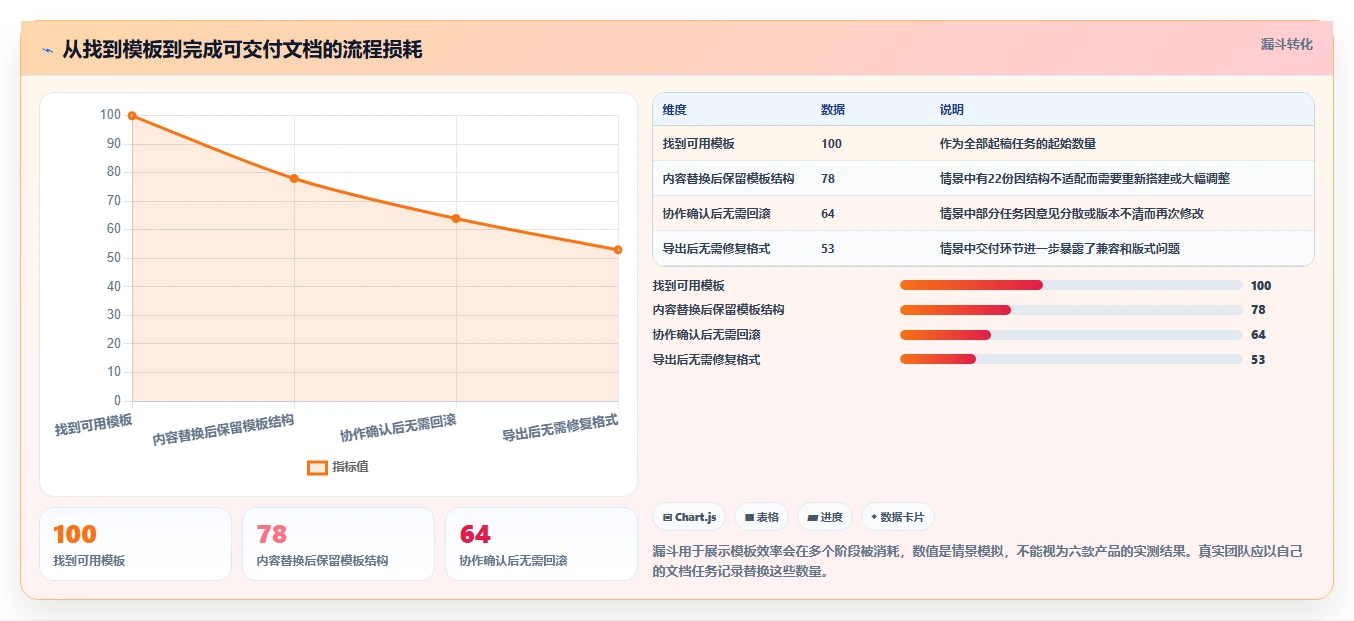Screen dimensions: 1354x621
Task: Click x-axis label 协作确认后无需回滚
Action: (398, 428)
